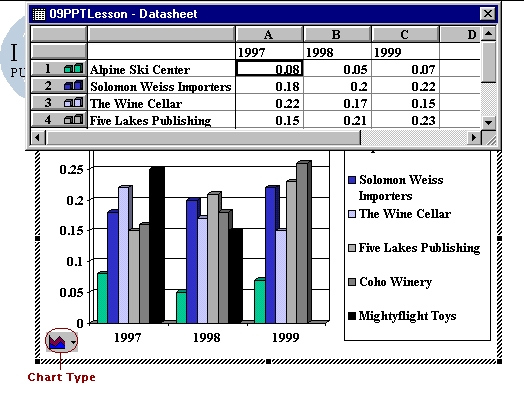Click Coho Winery legend swatch
This screenshot has height=397, width=524.
point(352,282)
